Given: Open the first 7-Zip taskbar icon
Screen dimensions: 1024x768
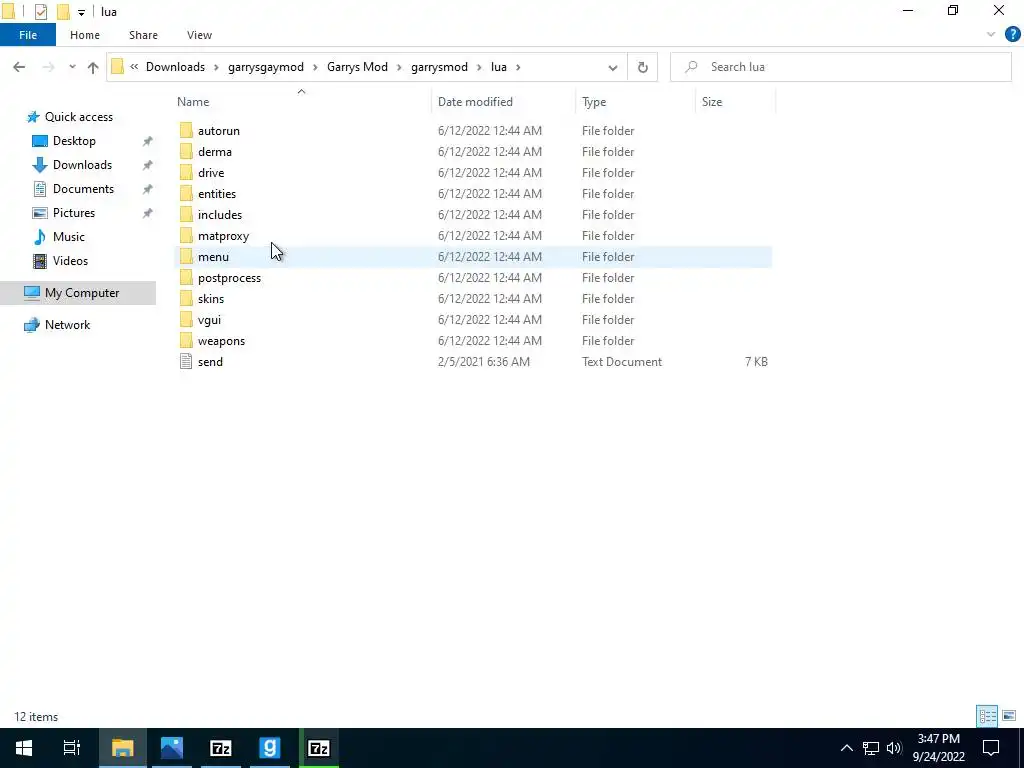Looking at the screenshot, I should [221, 748].
